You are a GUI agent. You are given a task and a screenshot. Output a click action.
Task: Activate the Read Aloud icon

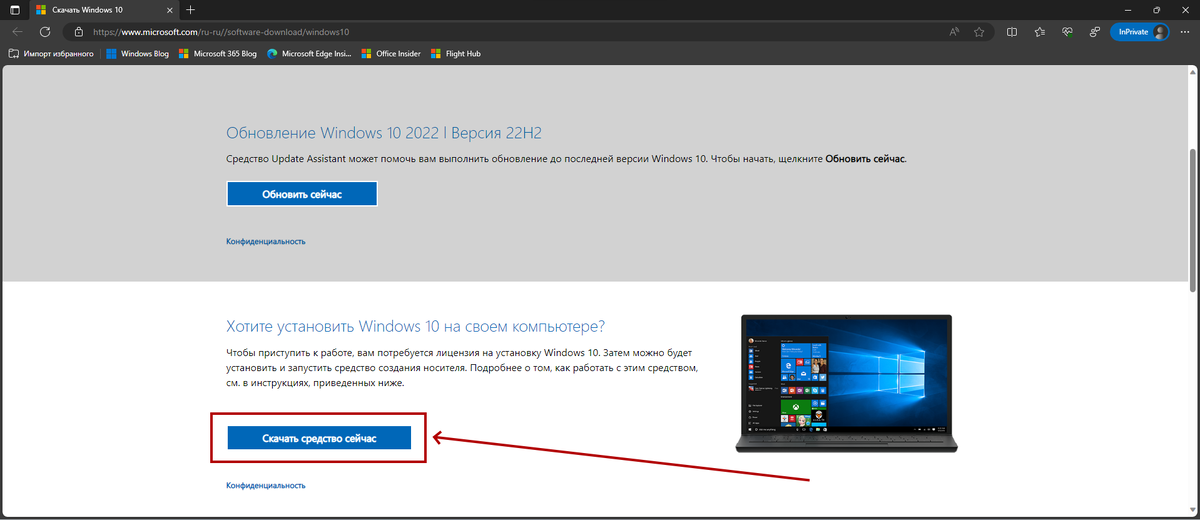coord(955,32)
